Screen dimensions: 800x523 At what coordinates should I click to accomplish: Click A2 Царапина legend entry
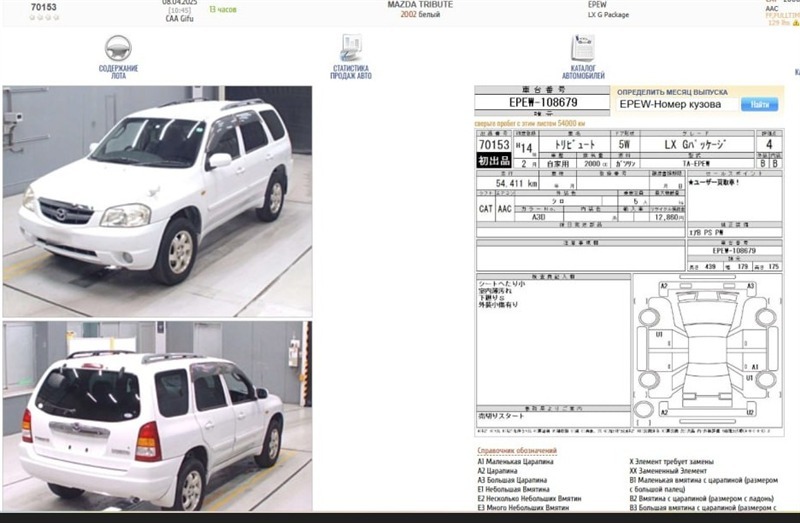tap(497, 470)
